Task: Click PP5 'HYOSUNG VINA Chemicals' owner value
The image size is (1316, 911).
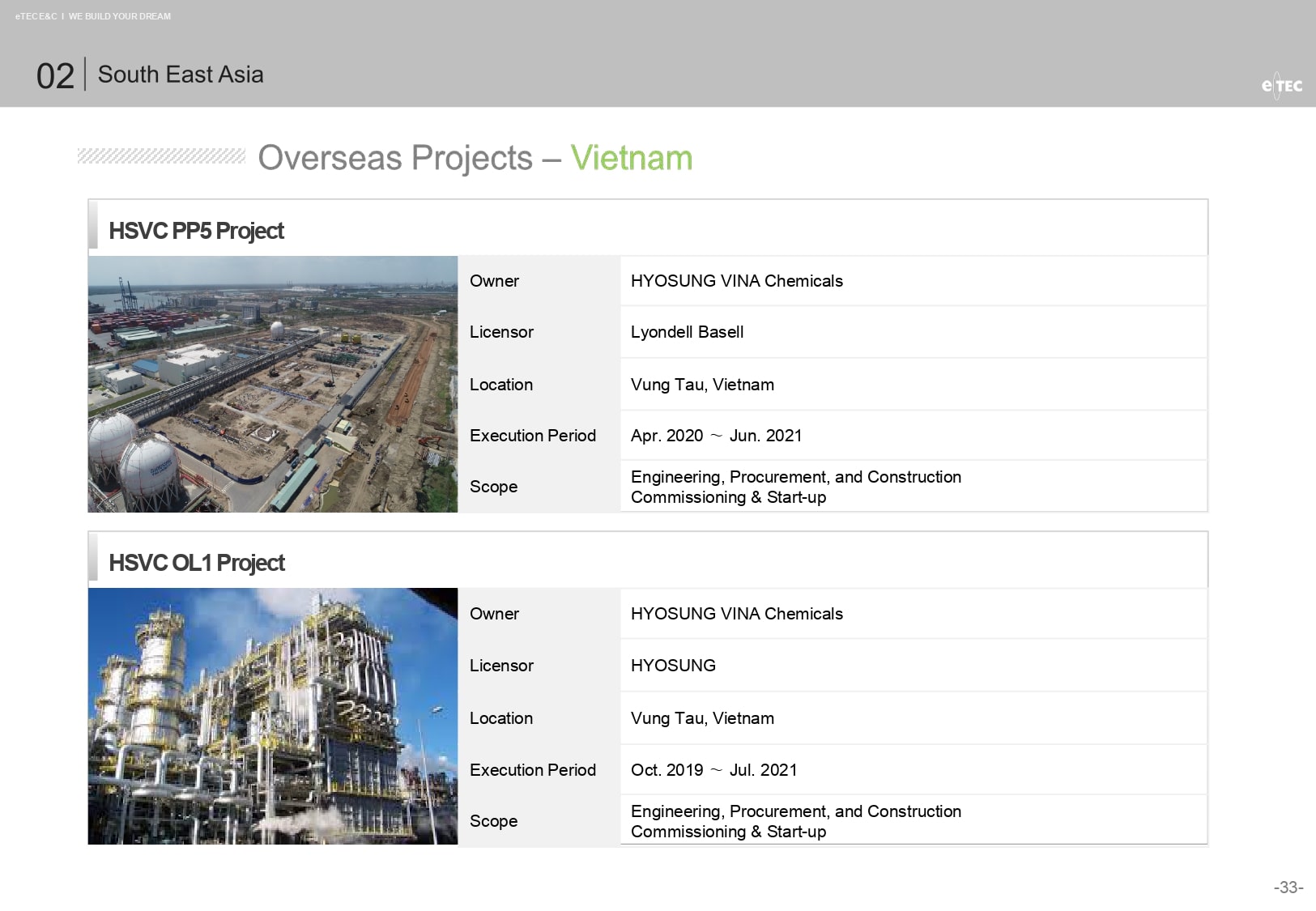Action: tap(736, 281)
